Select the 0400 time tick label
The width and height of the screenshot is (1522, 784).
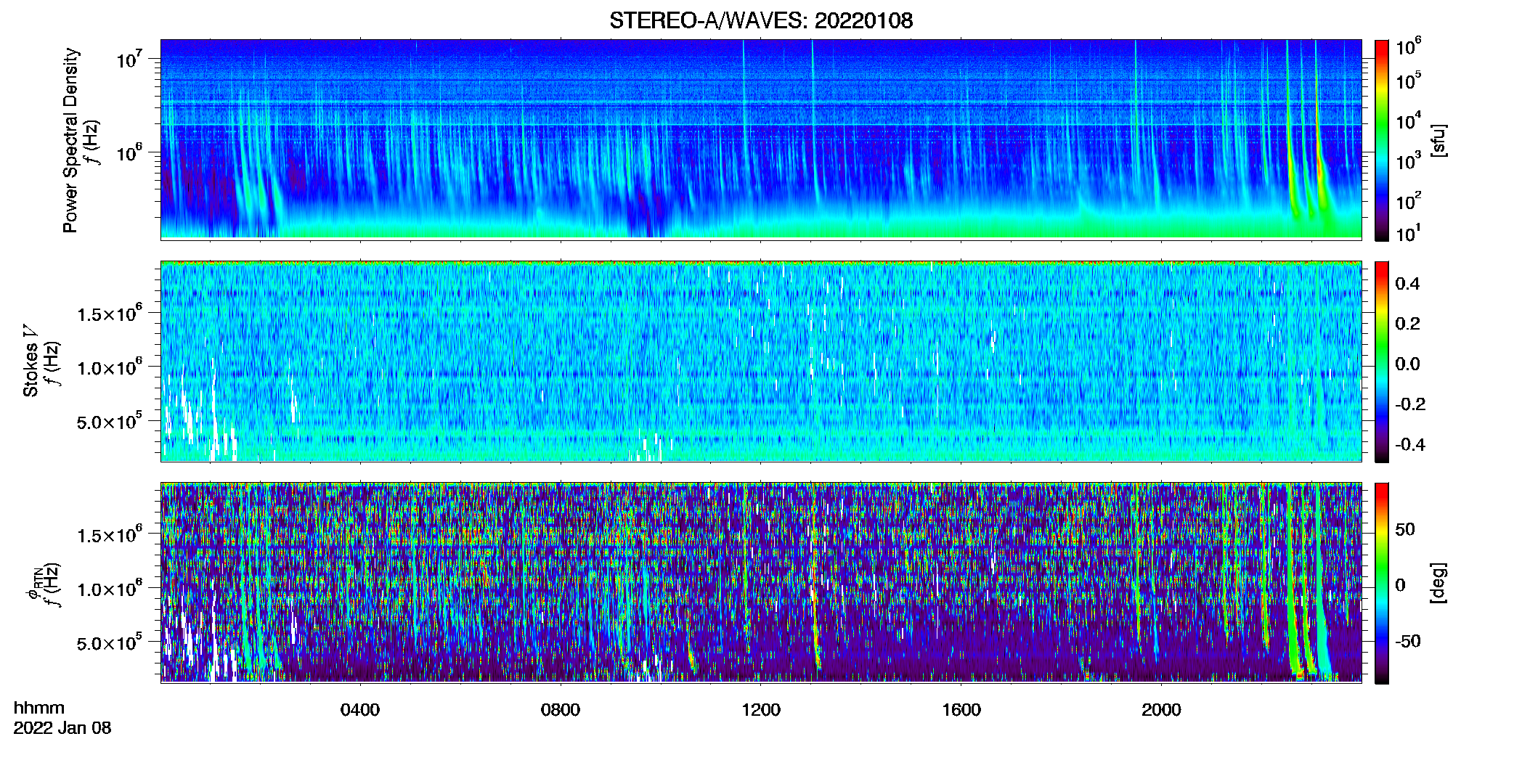coord(360,710)
